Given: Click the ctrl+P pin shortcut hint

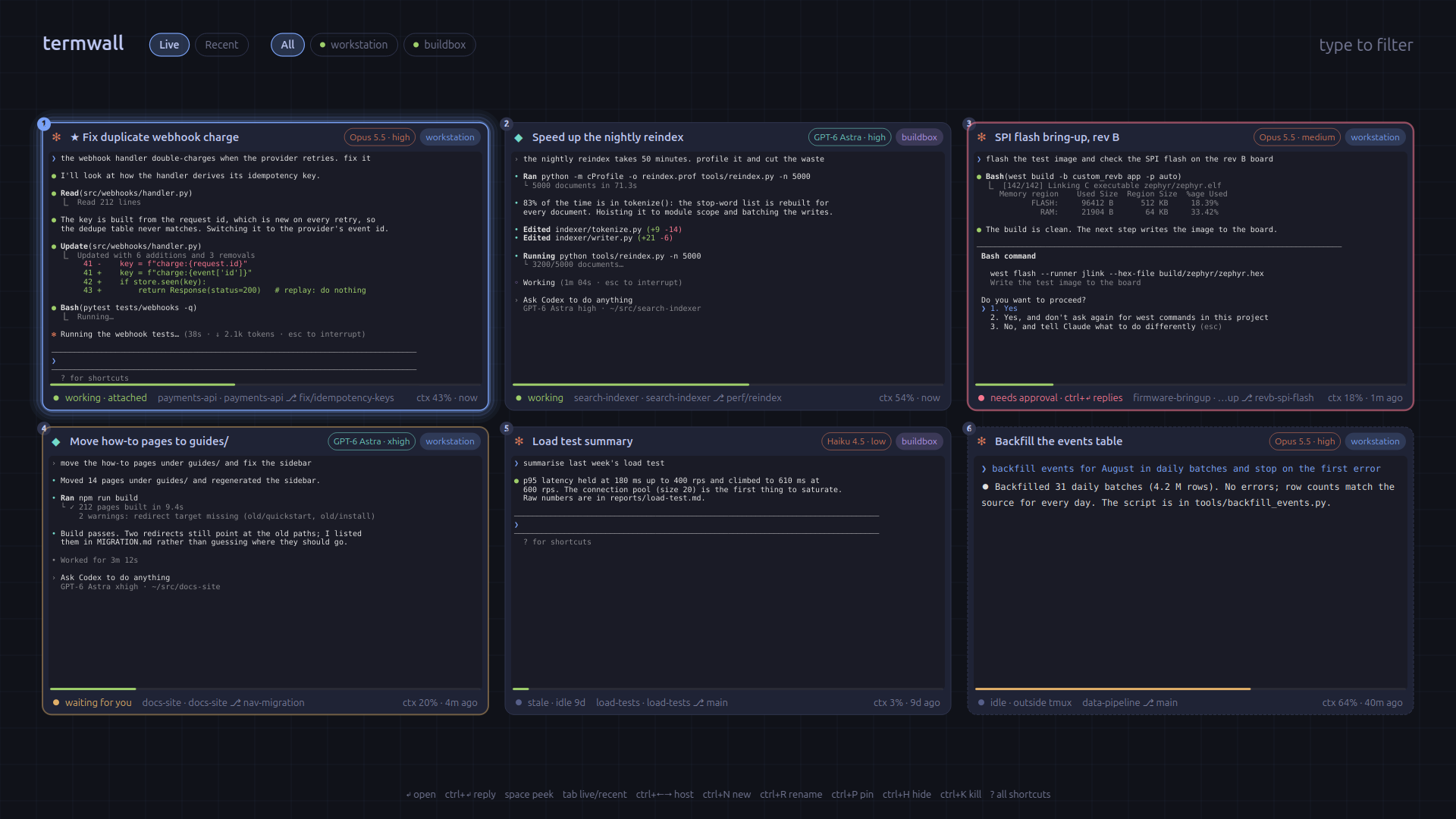Looking at the screenshot, I should pos(852,795).
